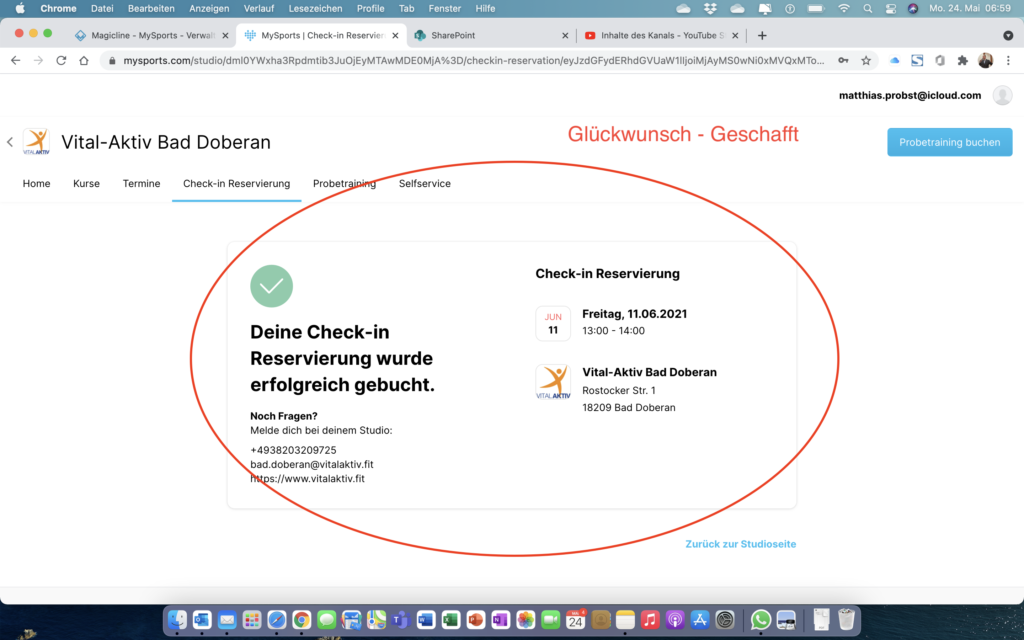
Task: Open the Selfservice tab
Action: (x=424, y=184)
